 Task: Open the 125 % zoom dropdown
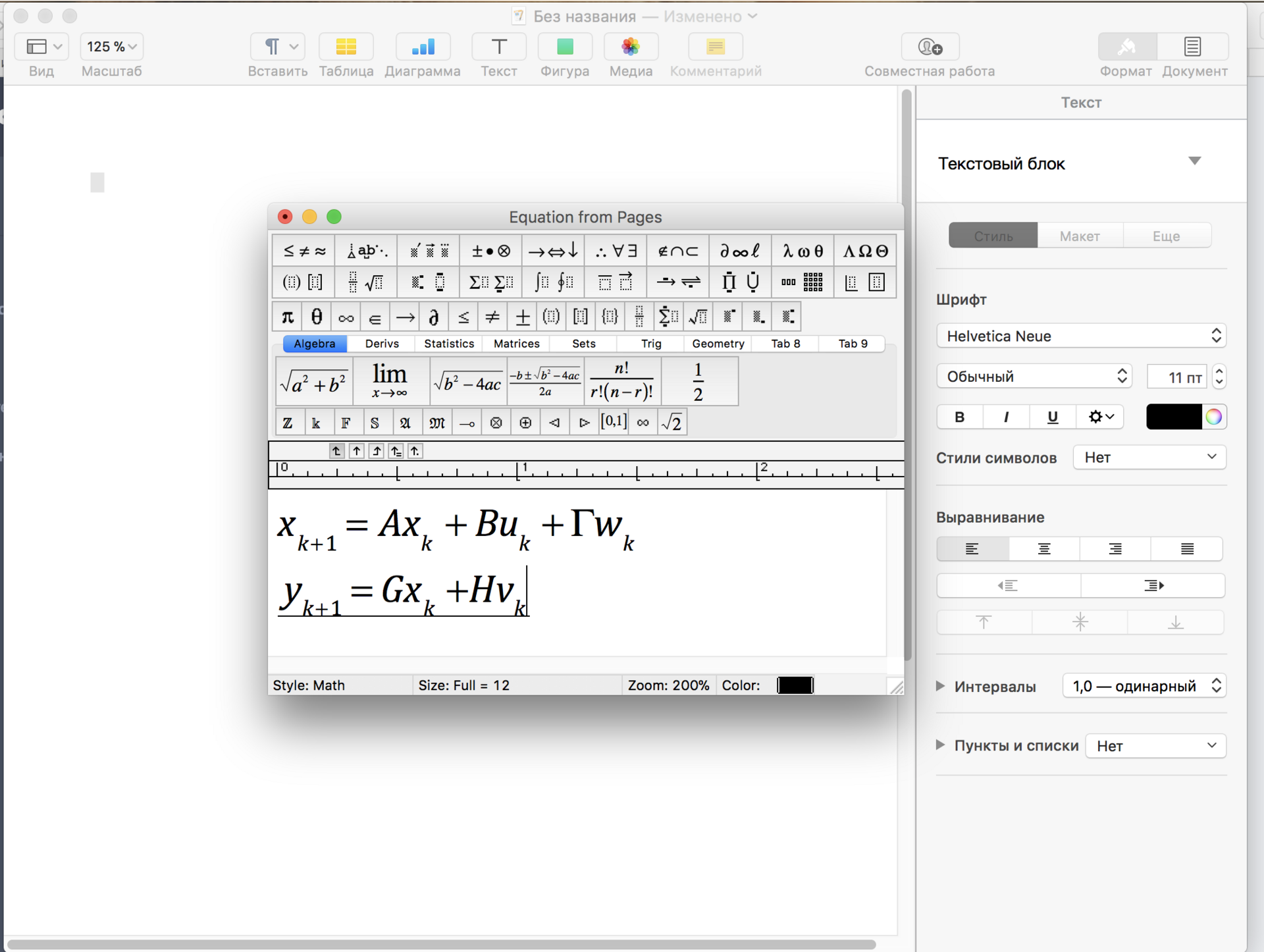point(112,47)
